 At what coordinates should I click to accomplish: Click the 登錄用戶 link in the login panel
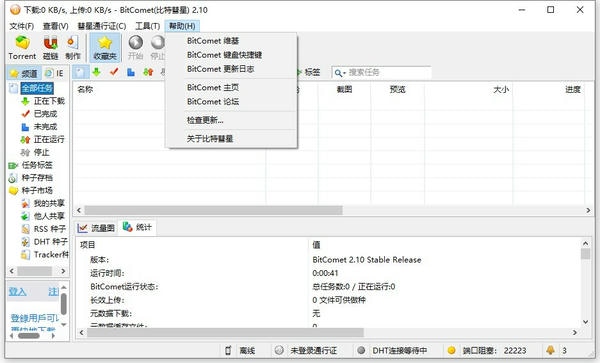click(34, 318)
